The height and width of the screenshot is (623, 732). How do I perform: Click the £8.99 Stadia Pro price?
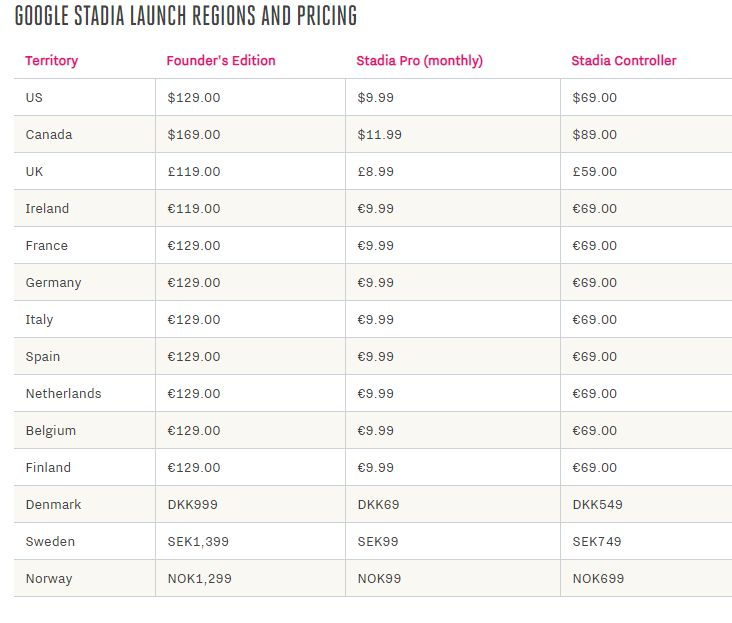click(x=375, y=172)
